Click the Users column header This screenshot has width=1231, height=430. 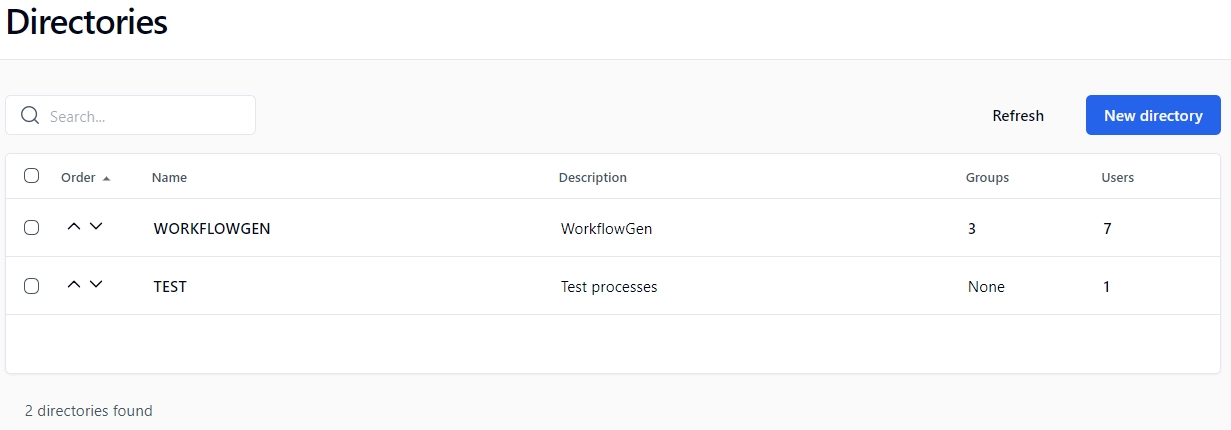(1117, 178)
